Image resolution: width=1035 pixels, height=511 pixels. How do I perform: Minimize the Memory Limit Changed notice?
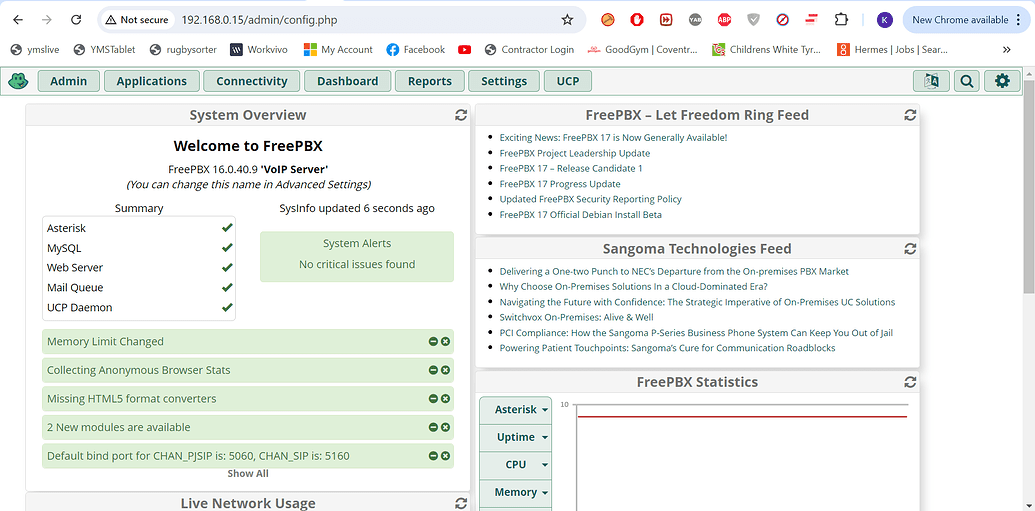tap(434, 341)
